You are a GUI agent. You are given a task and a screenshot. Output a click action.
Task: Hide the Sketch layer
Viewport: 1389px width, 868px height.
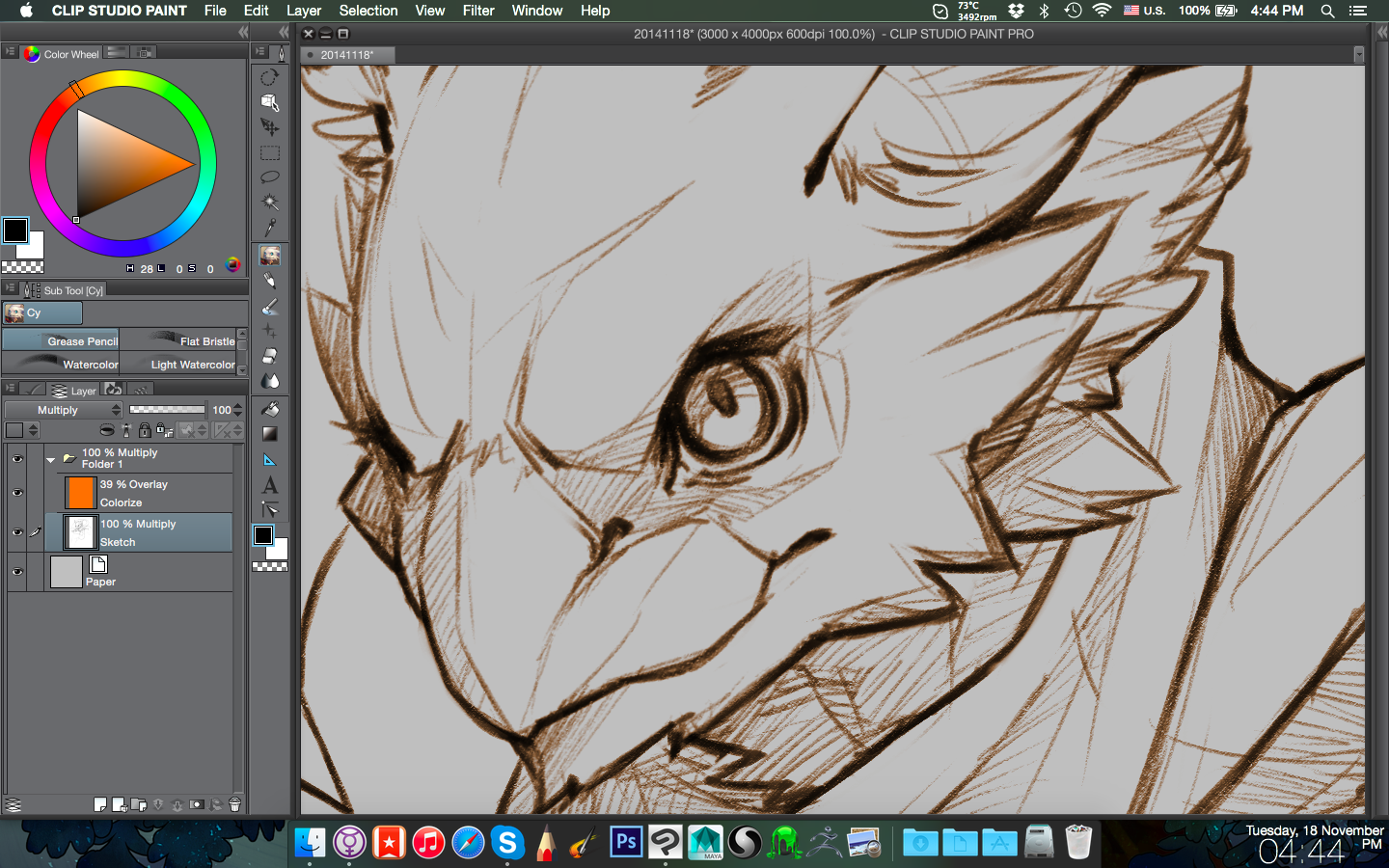[x=16, y=532]
